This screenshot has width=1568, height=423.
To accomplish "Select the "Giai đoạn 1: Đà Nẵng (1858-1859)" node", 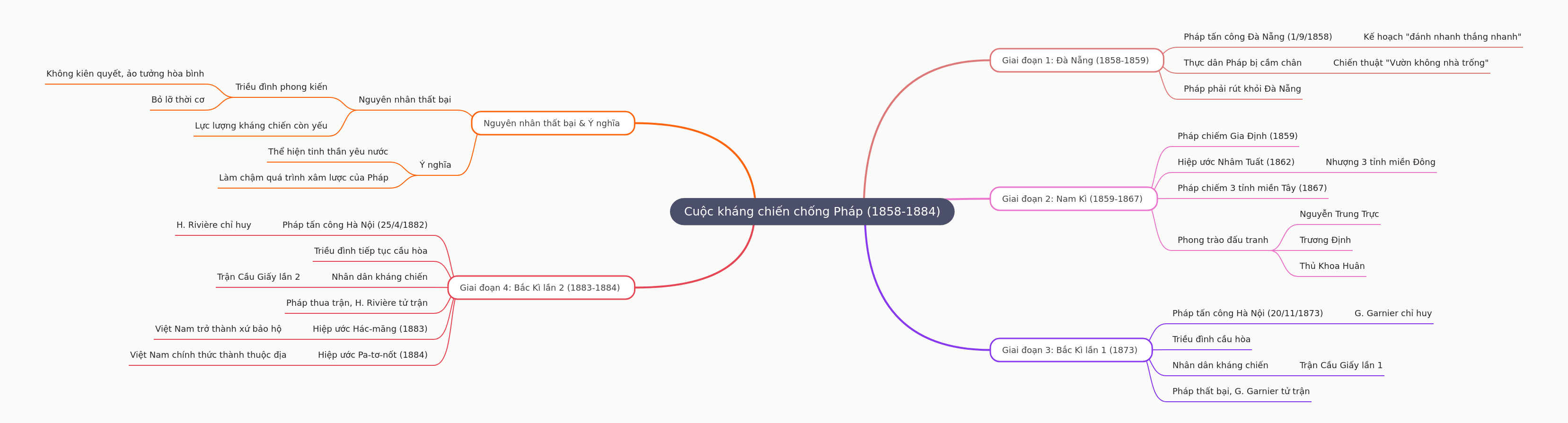I will [1075, 60].
